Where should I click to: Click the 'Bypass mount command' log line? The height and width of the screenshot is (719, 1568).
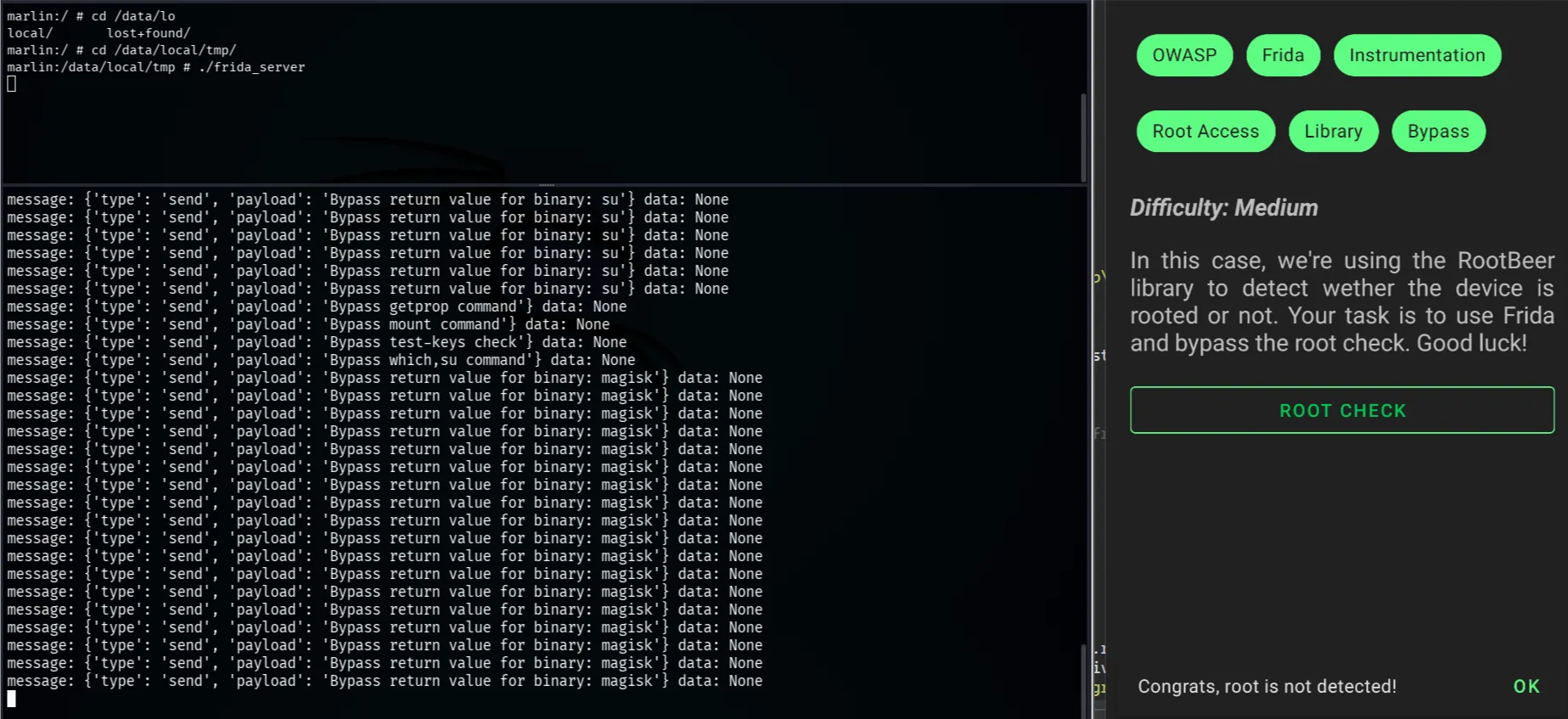click(308, 324)
